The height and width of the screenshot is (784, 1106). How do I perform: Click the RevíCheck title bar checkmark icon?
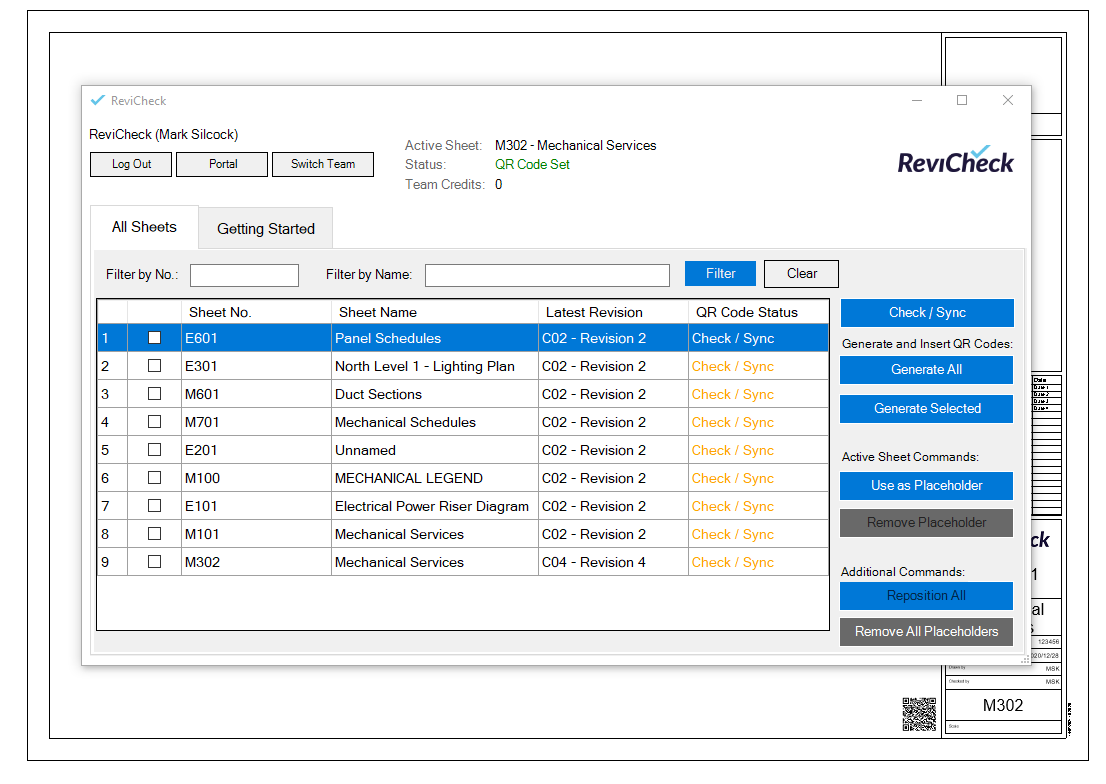pyautogui.click(x=97, y=100)
